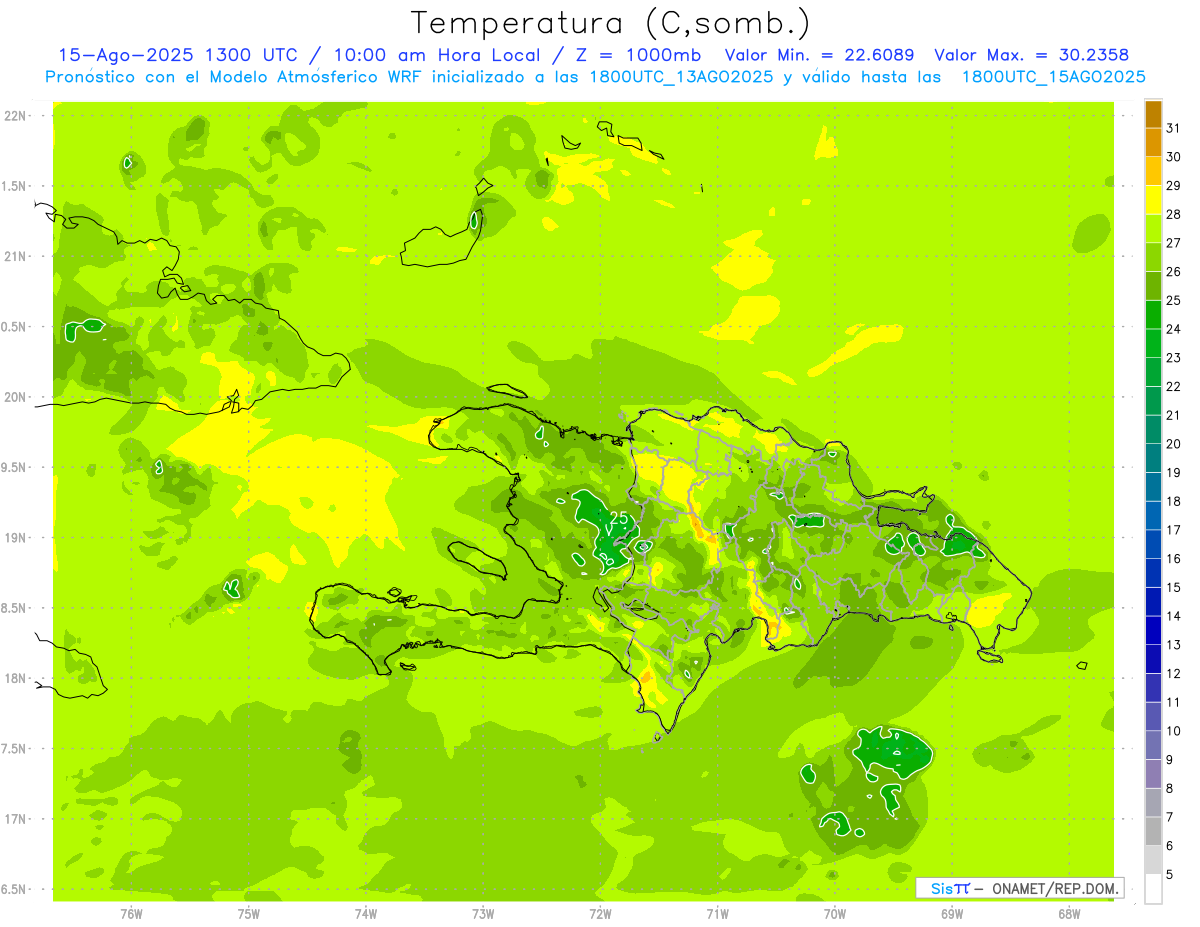Click the '70W' longitude label
The image size is (1200, 927).
click(835, 913)
